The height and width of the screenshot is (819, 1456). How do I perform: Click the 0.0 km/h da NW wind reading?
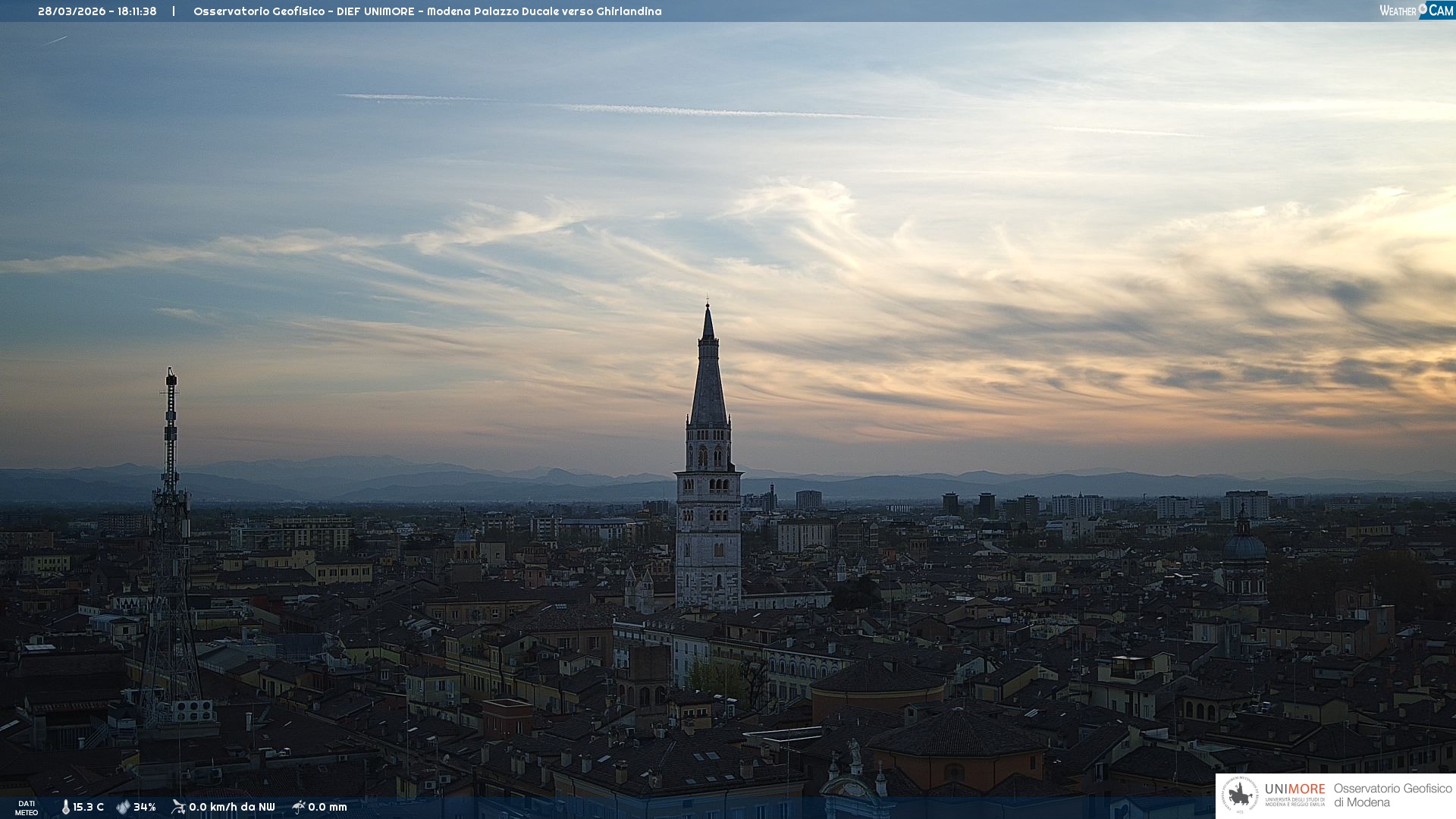pos(231,807)
